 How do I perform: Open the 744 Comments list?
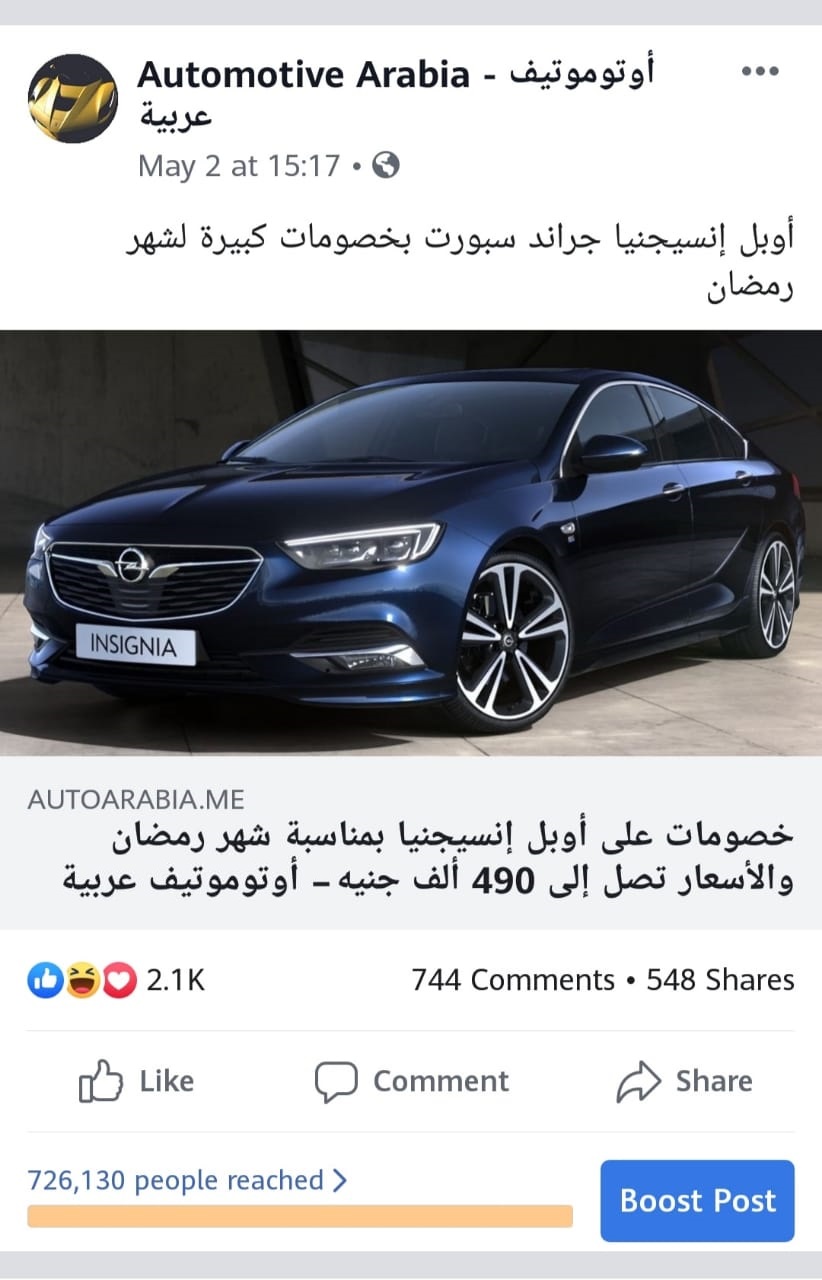513,980
